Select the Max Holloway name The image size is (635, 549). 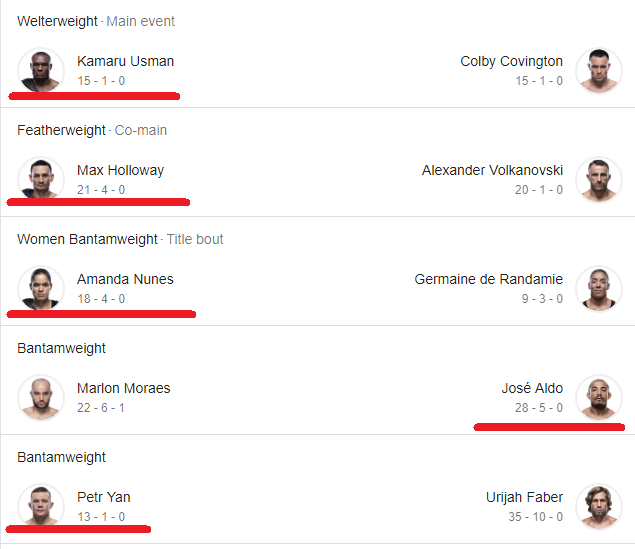tap(121, 170)
